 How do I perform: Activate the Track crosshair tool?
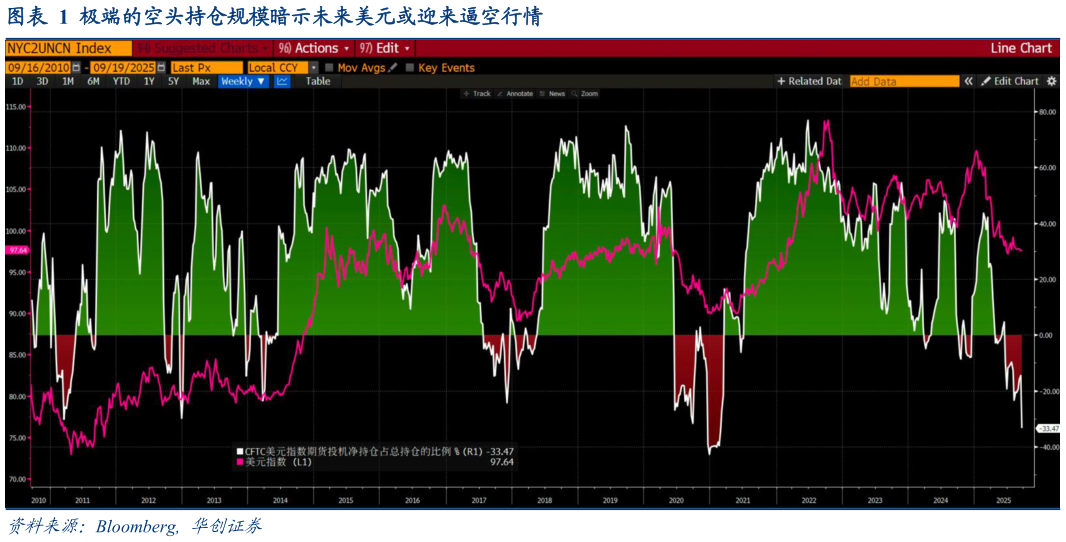pyautogui.click(x=477, y=94)
